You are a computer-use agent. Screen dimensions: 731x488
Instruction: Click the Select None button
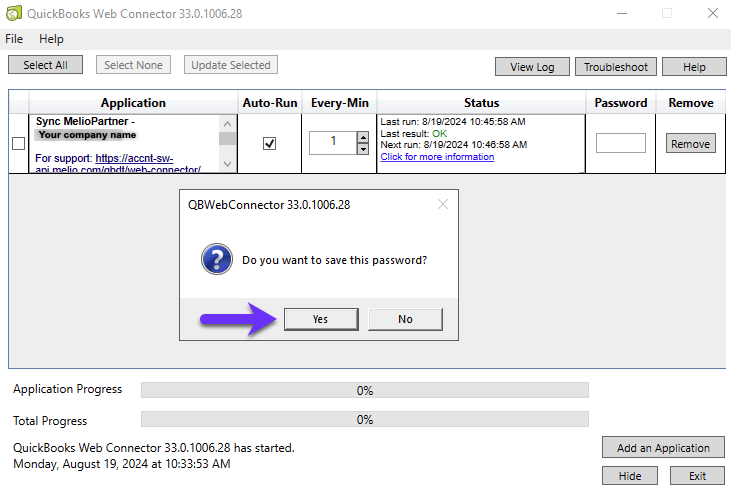(x=133, y=65)
